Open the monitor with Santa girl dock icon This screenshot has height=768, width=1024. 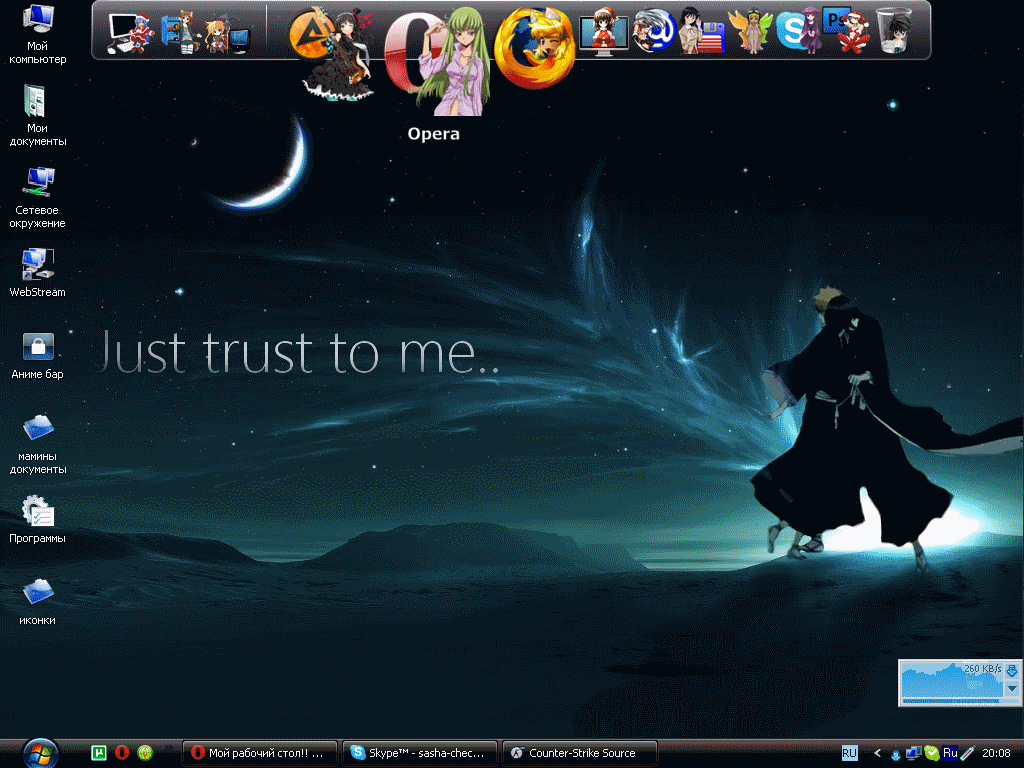point(603,33)
